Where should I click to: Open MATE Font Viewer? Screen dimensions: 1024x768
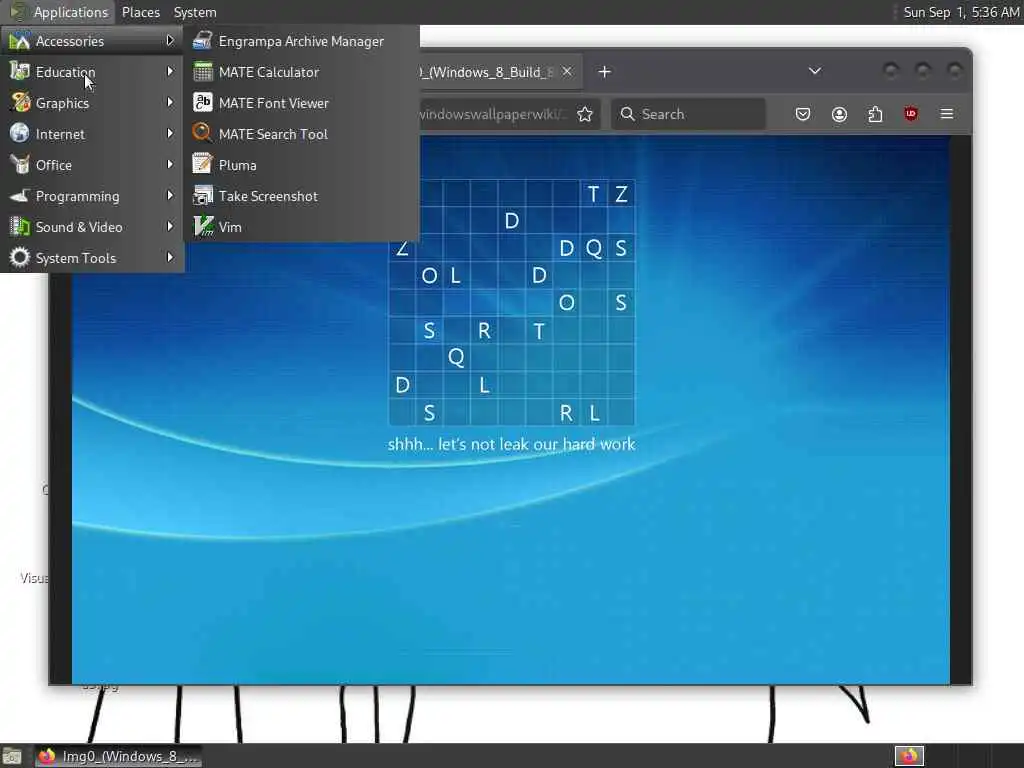coord(301,103)
